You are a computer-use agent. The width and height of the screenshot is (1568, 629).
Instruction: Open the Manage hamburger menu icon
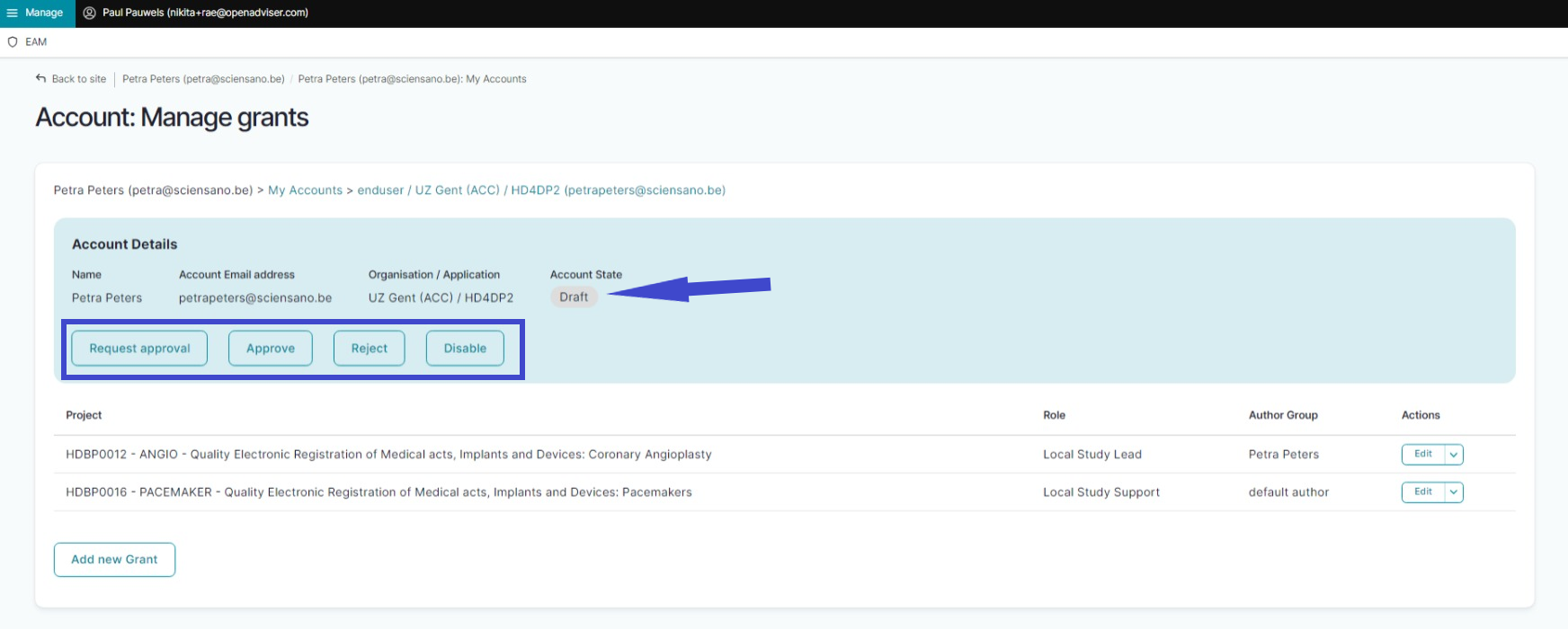pyautogui.click(x=13, y=13)
